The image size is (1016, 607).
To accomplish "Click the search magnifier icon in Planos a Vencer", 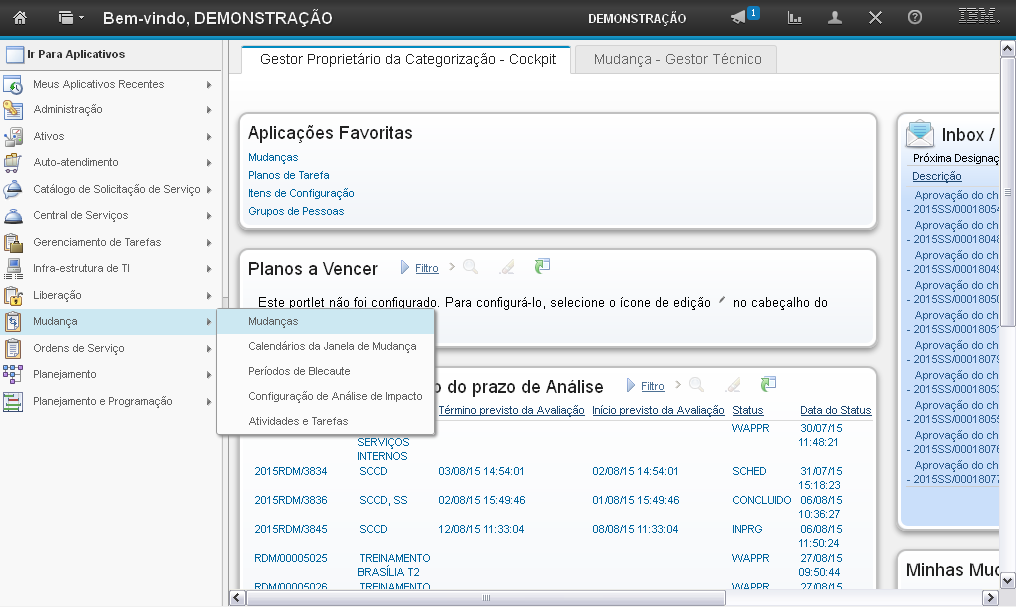I will pos(470,267).
